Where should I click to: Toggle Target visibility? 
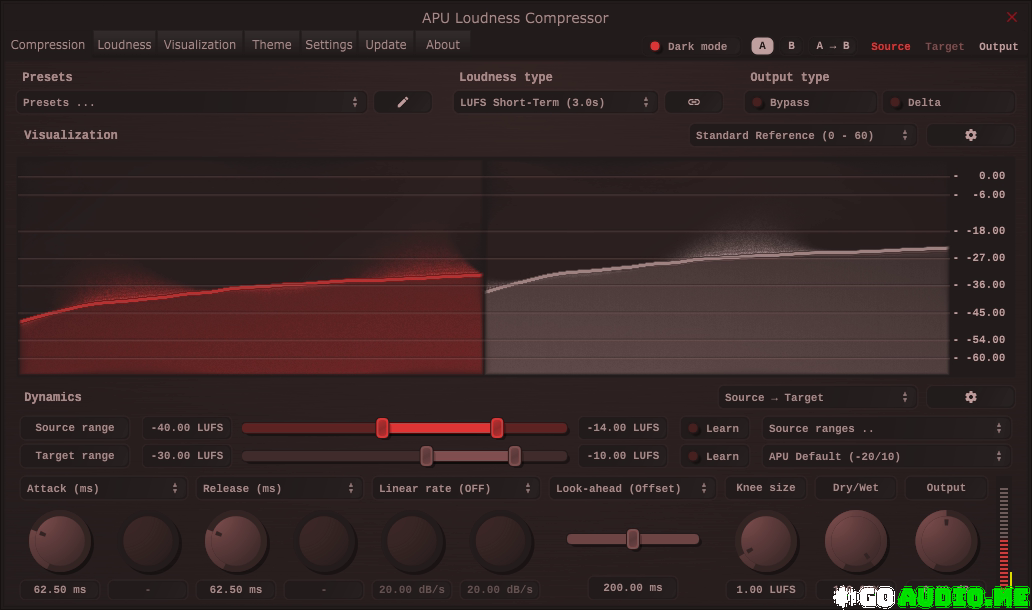[944, 46]
